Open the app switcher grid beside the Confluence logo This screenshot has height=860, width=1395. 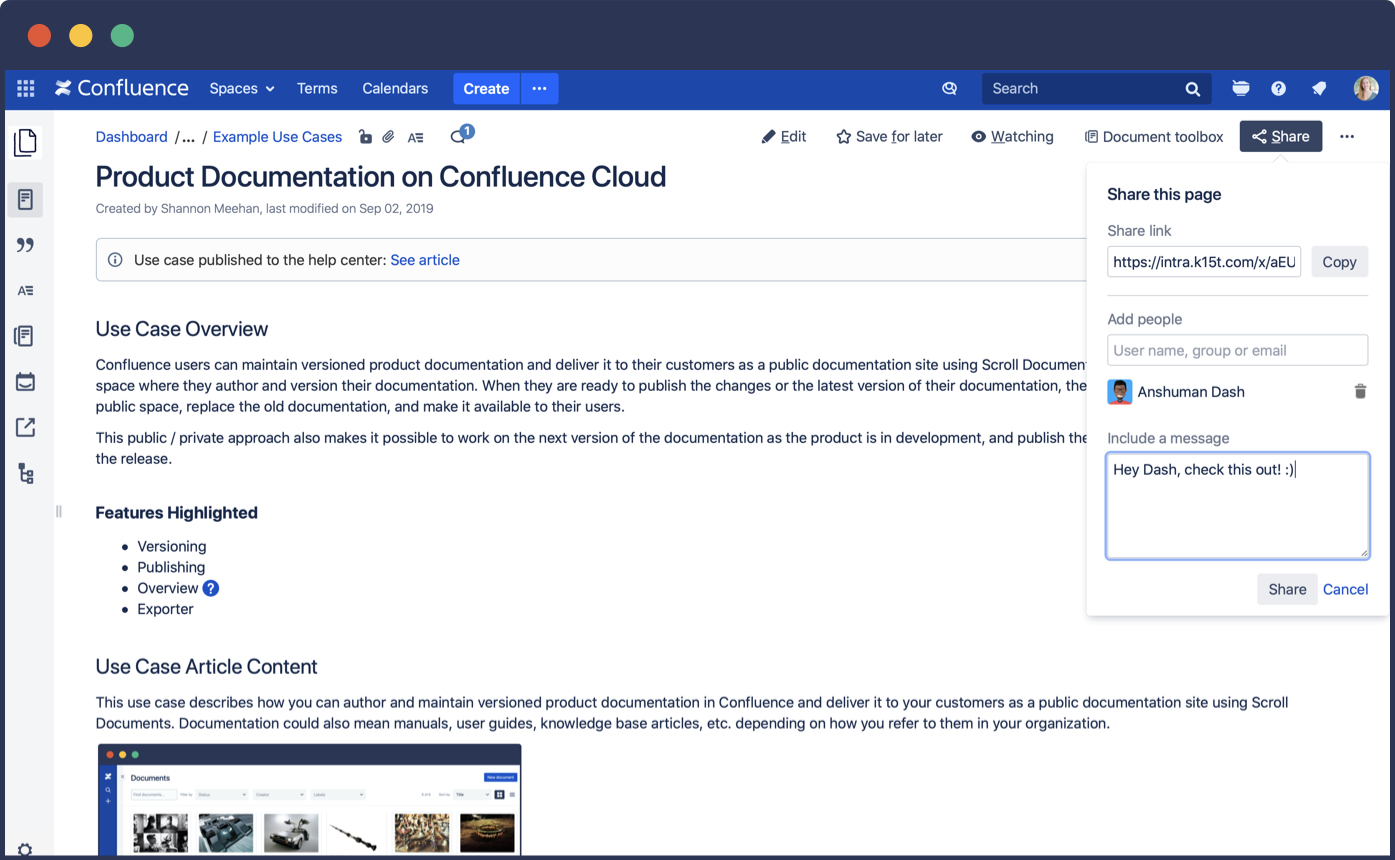point(25,88)
